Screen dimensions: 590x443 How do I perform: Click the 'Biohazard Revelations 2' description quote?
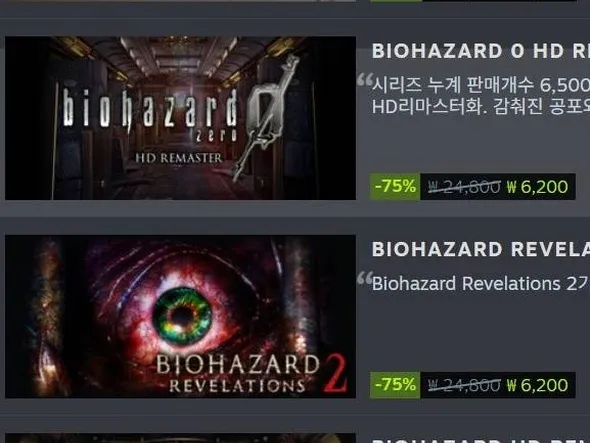tap(481, 283)
